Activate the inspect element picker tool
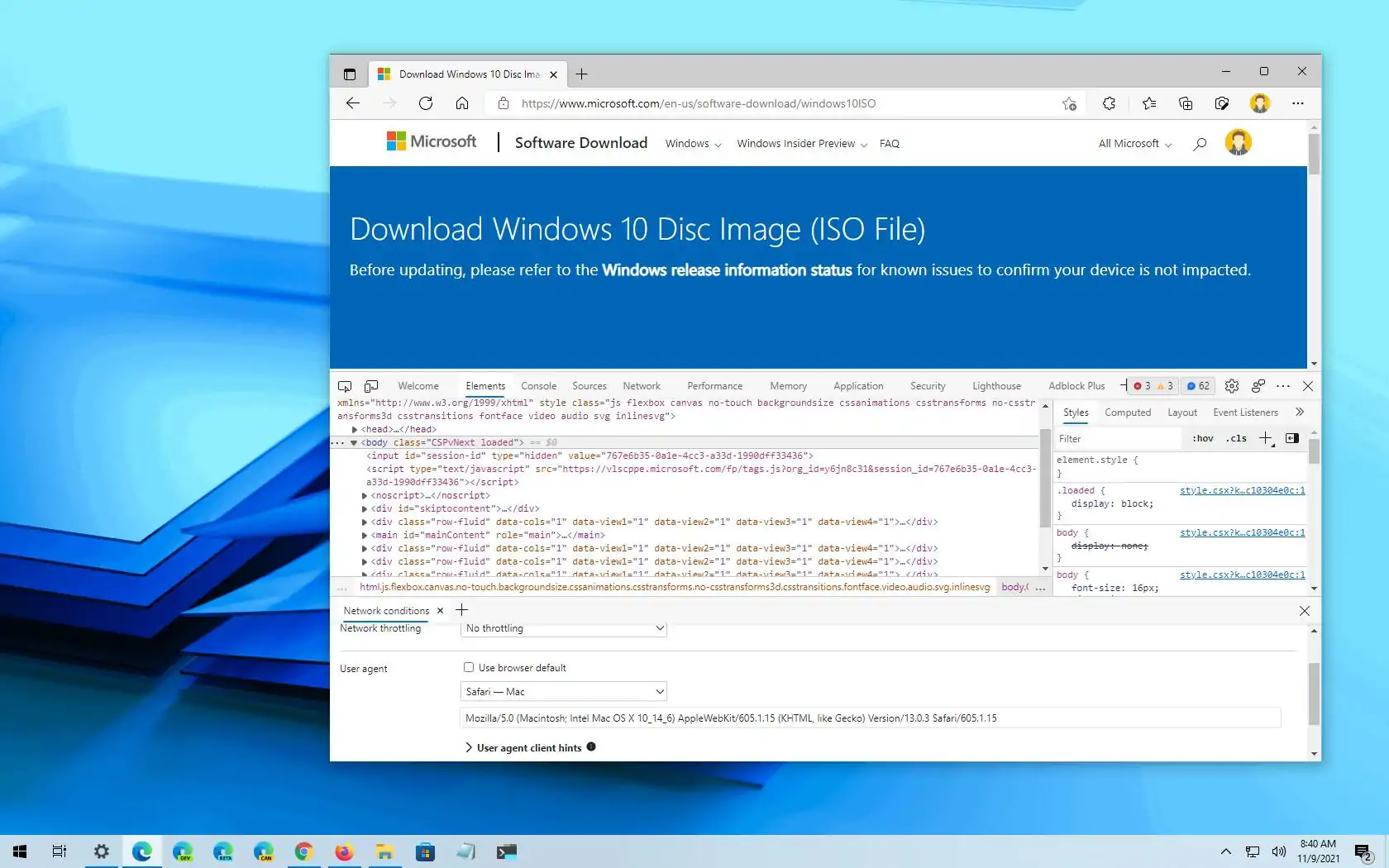Image resolution: width=1389 pixels, height=868 pixels. [x=345, y=386]
